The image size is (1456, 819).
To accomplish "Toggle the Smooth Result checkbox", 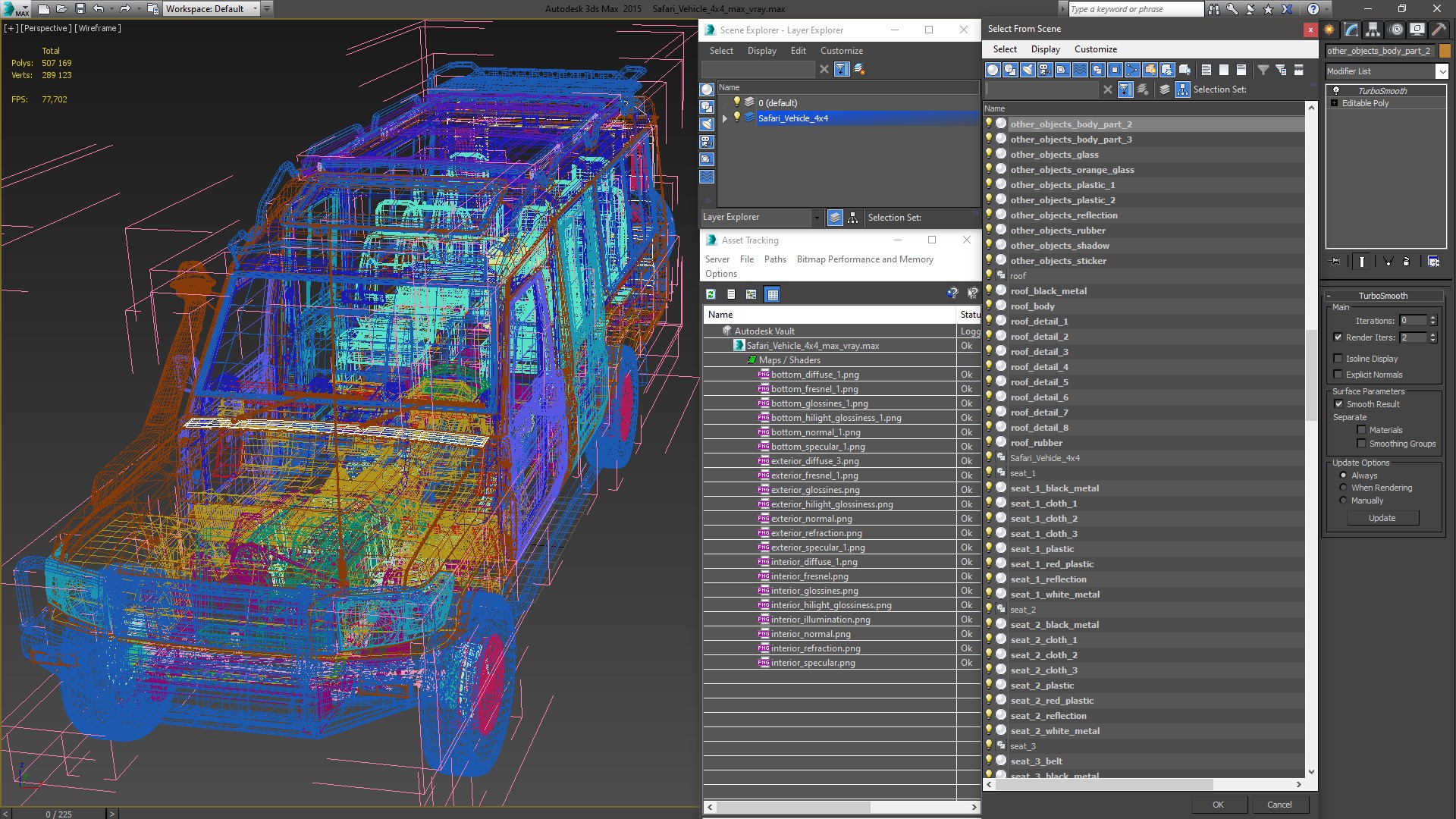I will (1339, 404).
